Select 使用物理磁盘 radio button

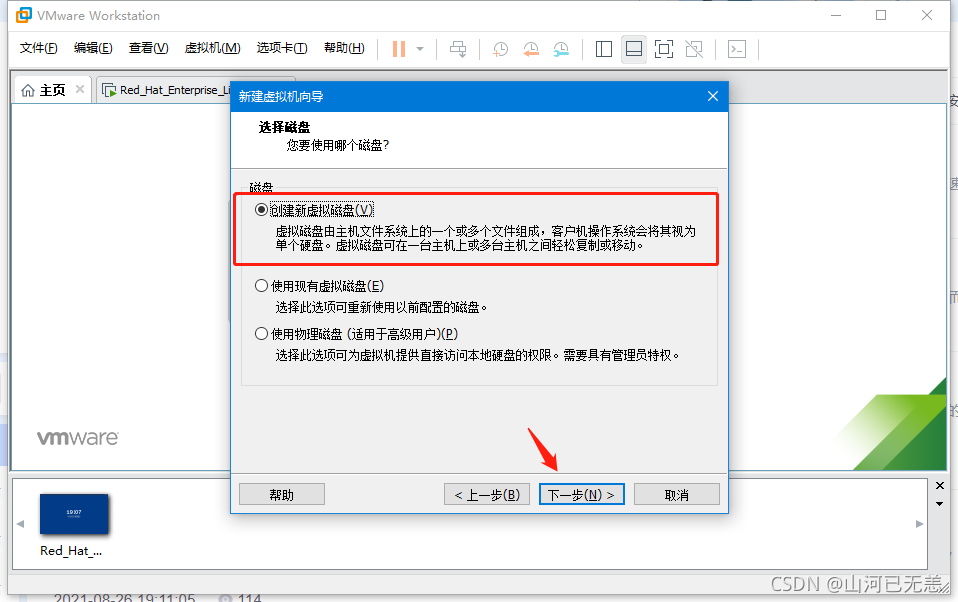pyautogui.click(x=261, y=334)
